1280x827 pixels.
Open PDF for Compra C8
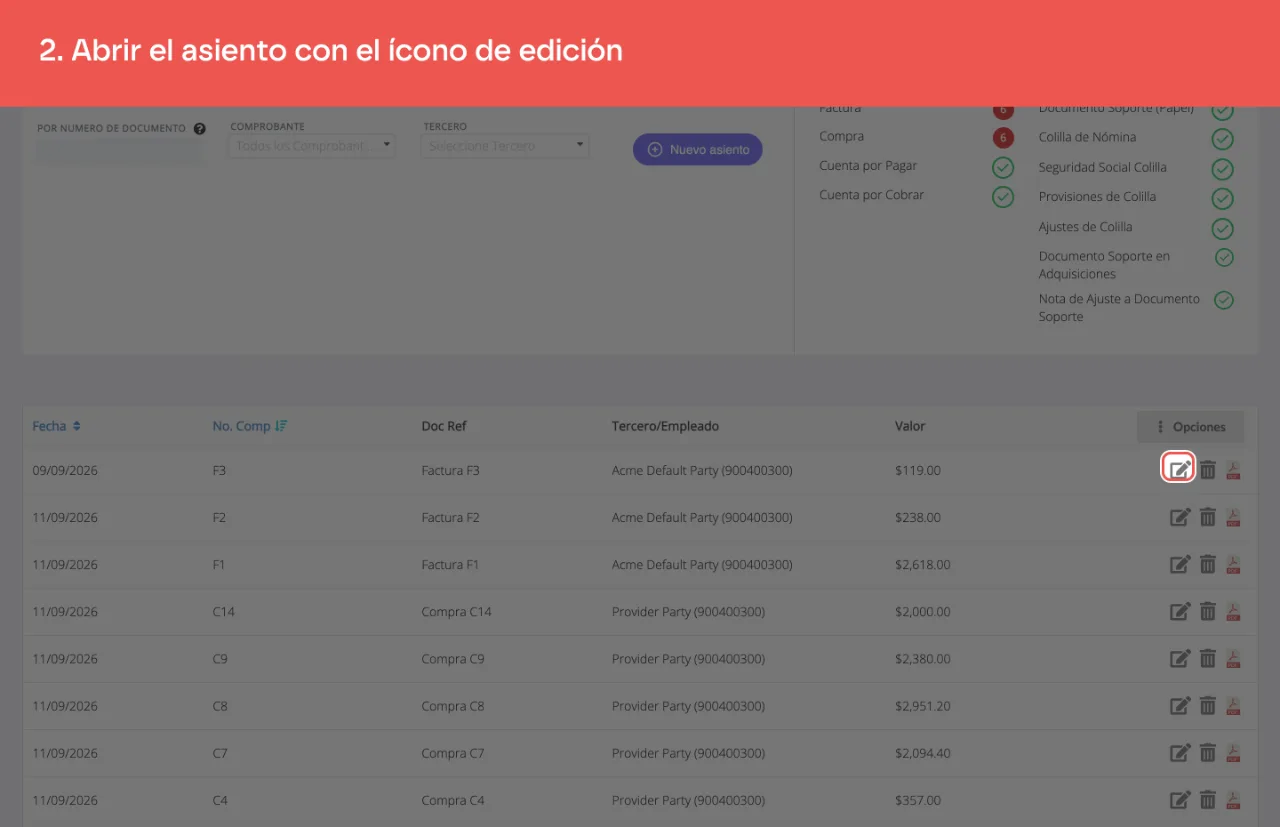[1233, 705]
